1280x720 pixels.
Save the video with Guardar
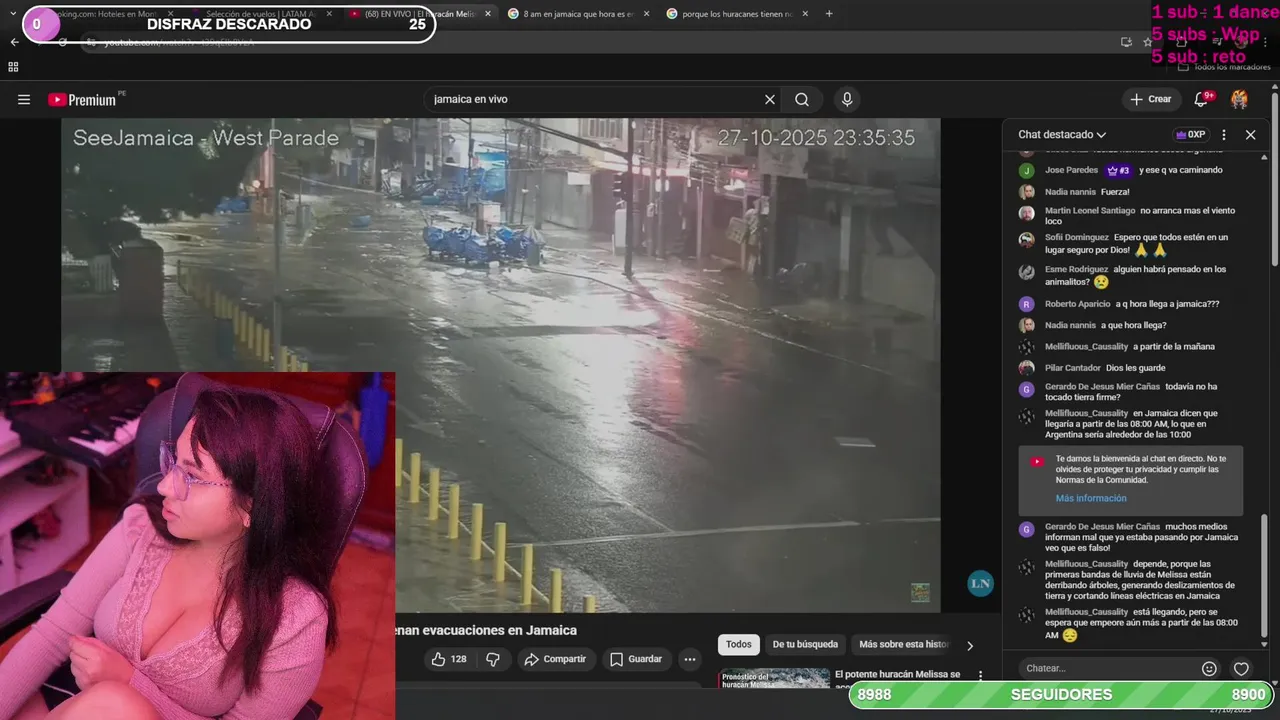click(x=636, y=659)
